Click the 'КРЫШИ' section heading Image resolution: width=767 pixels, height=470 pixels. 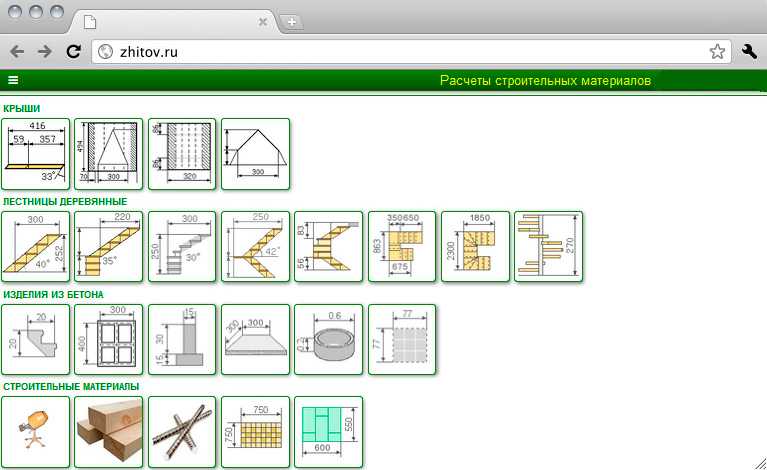point(22,109)
